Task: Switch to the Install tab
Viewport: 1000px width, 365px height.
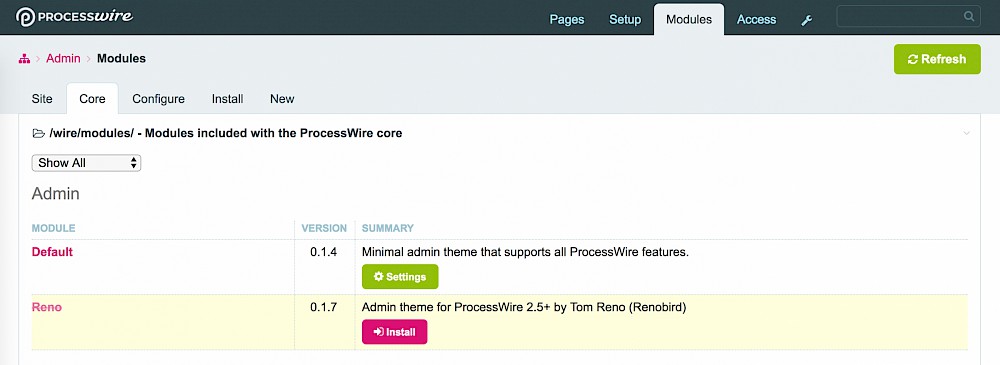Action: coord(228,99)
